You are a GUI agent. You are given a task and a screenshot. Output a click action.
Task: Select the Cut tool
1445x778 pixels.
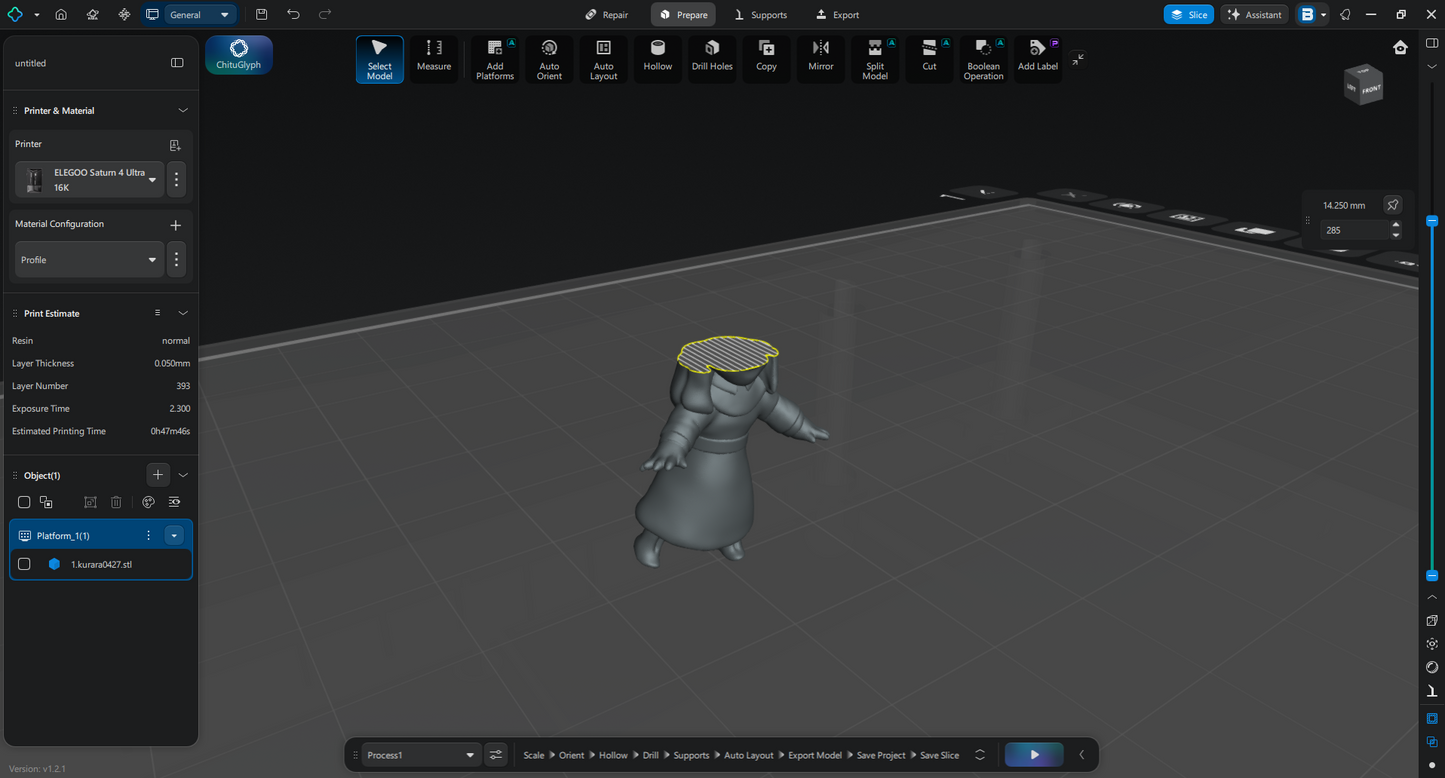[929, 60]
